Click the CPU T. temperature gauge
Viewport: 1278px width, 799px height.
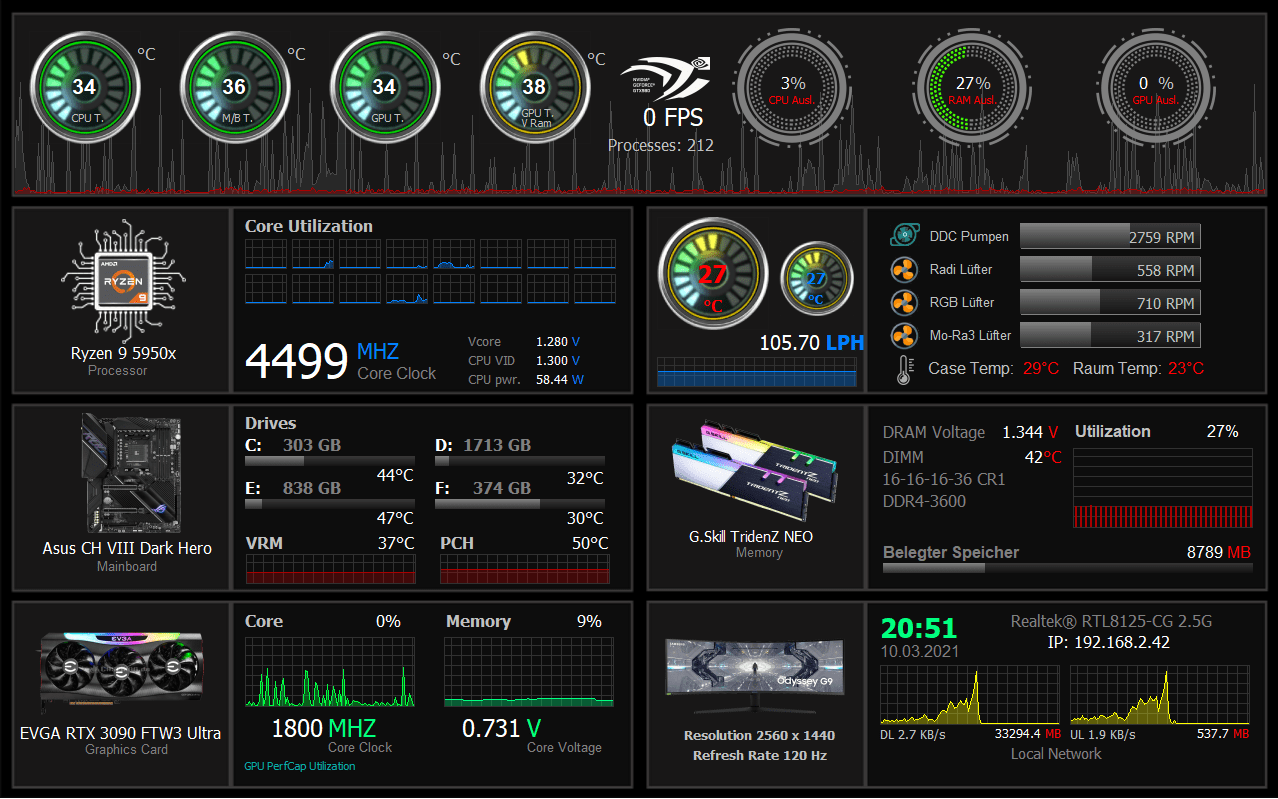[84, 89]
